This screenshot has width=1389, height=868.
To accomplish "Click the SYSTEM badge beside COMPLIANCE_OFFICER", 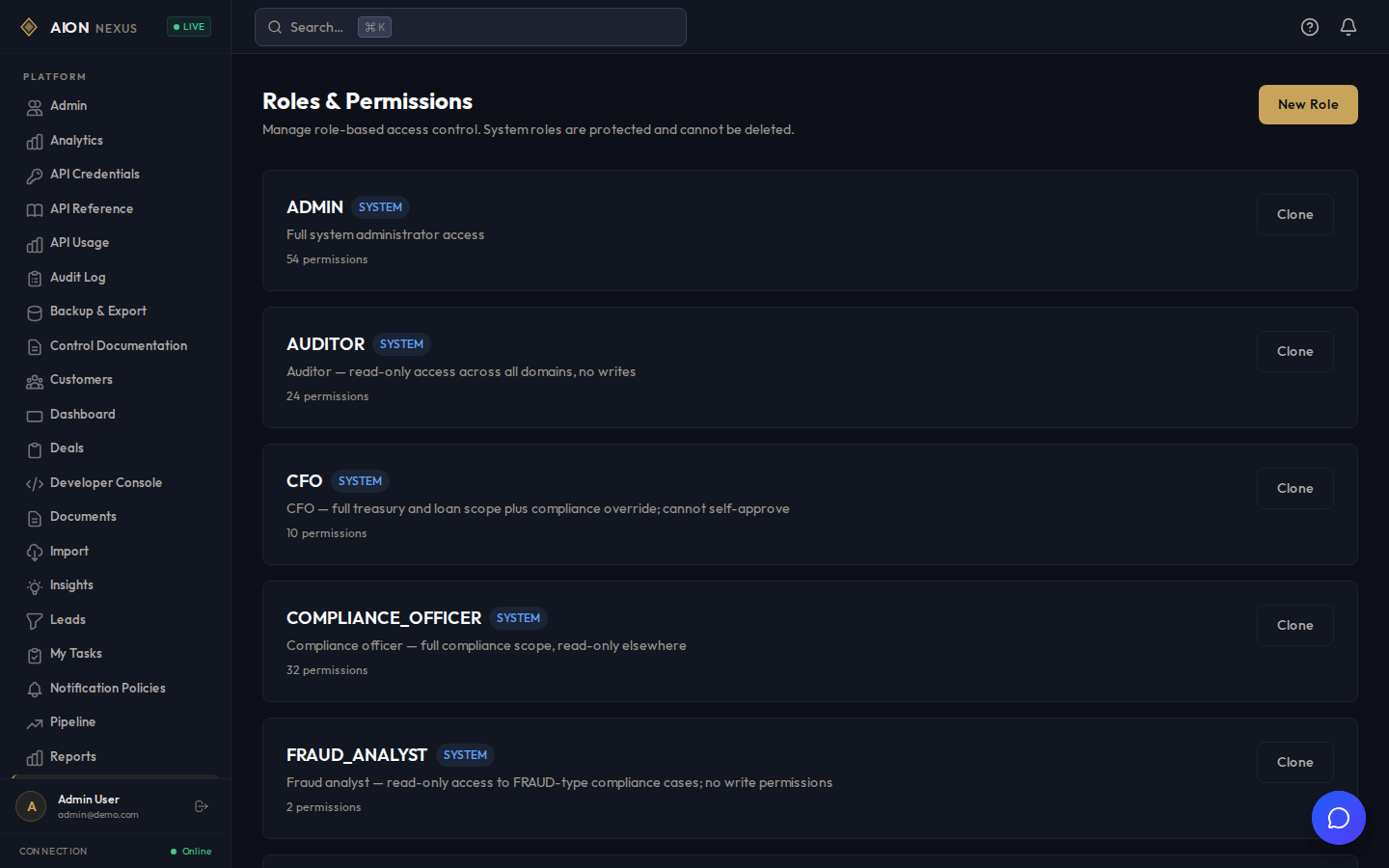I will click(518, 618).
